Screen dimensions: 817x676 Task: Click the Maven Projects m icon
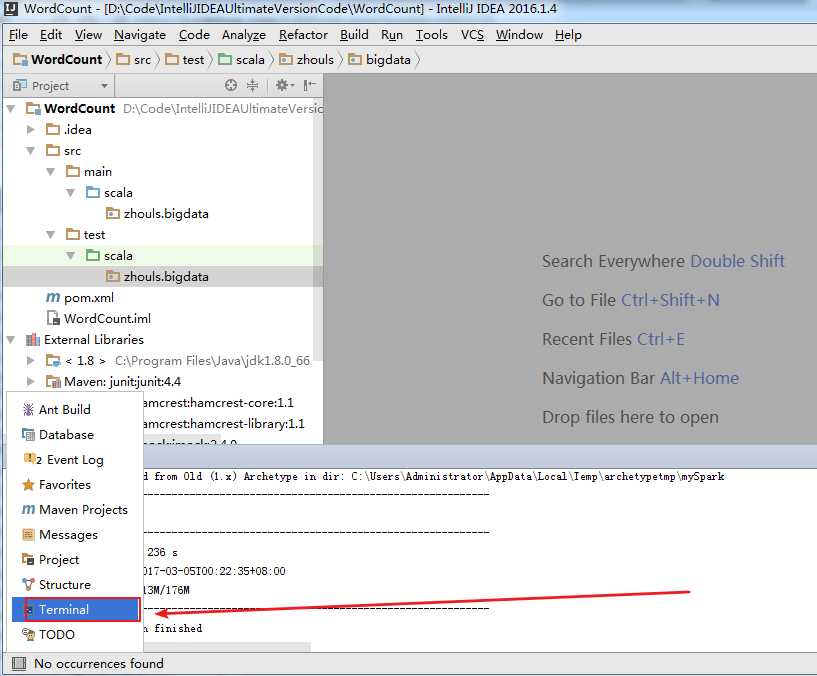click(28, 509)
